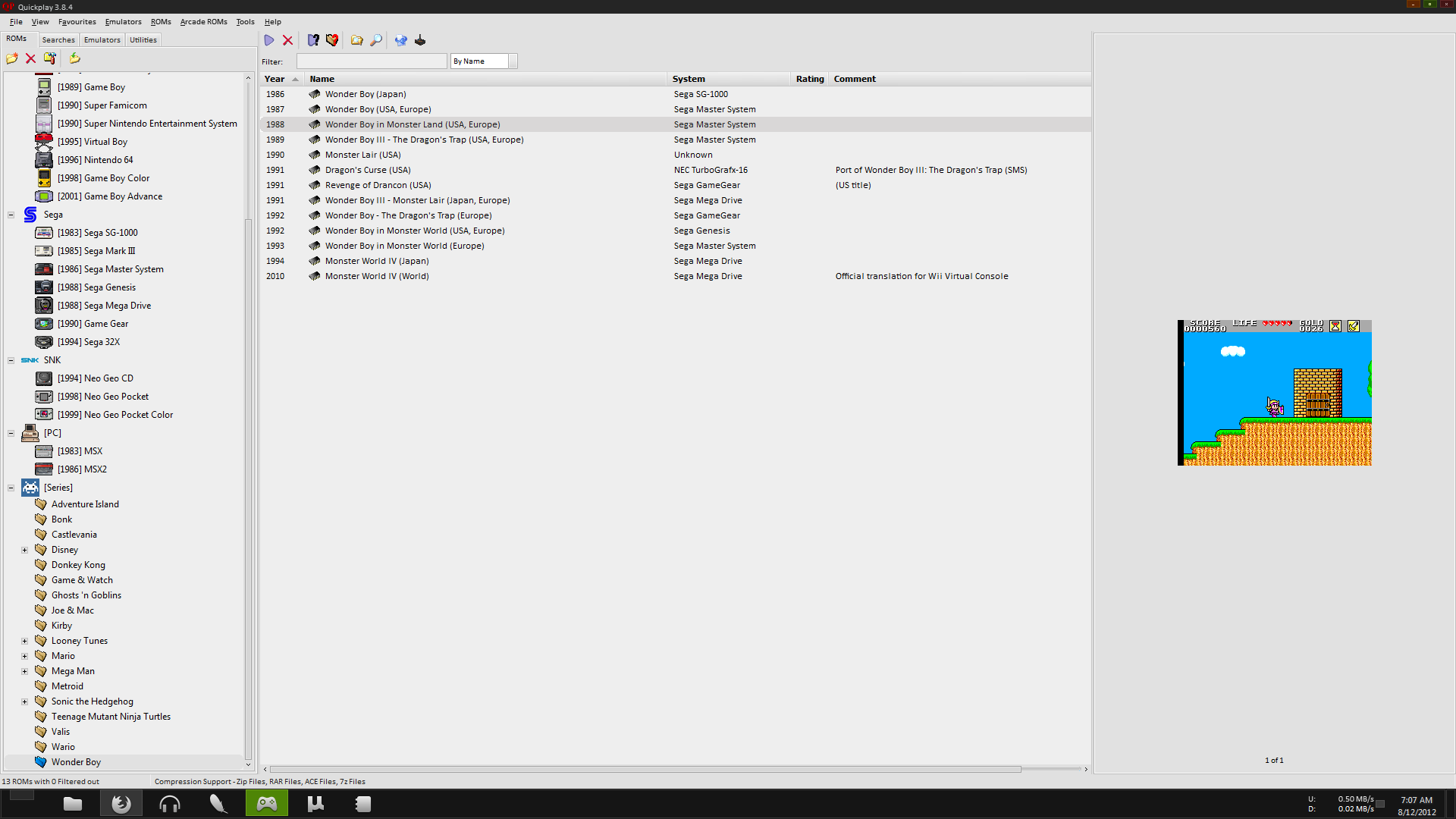Viewport: 1456px width, 819px height.
Task: Collapse the [Series] tree node
Action: point(11,488)
